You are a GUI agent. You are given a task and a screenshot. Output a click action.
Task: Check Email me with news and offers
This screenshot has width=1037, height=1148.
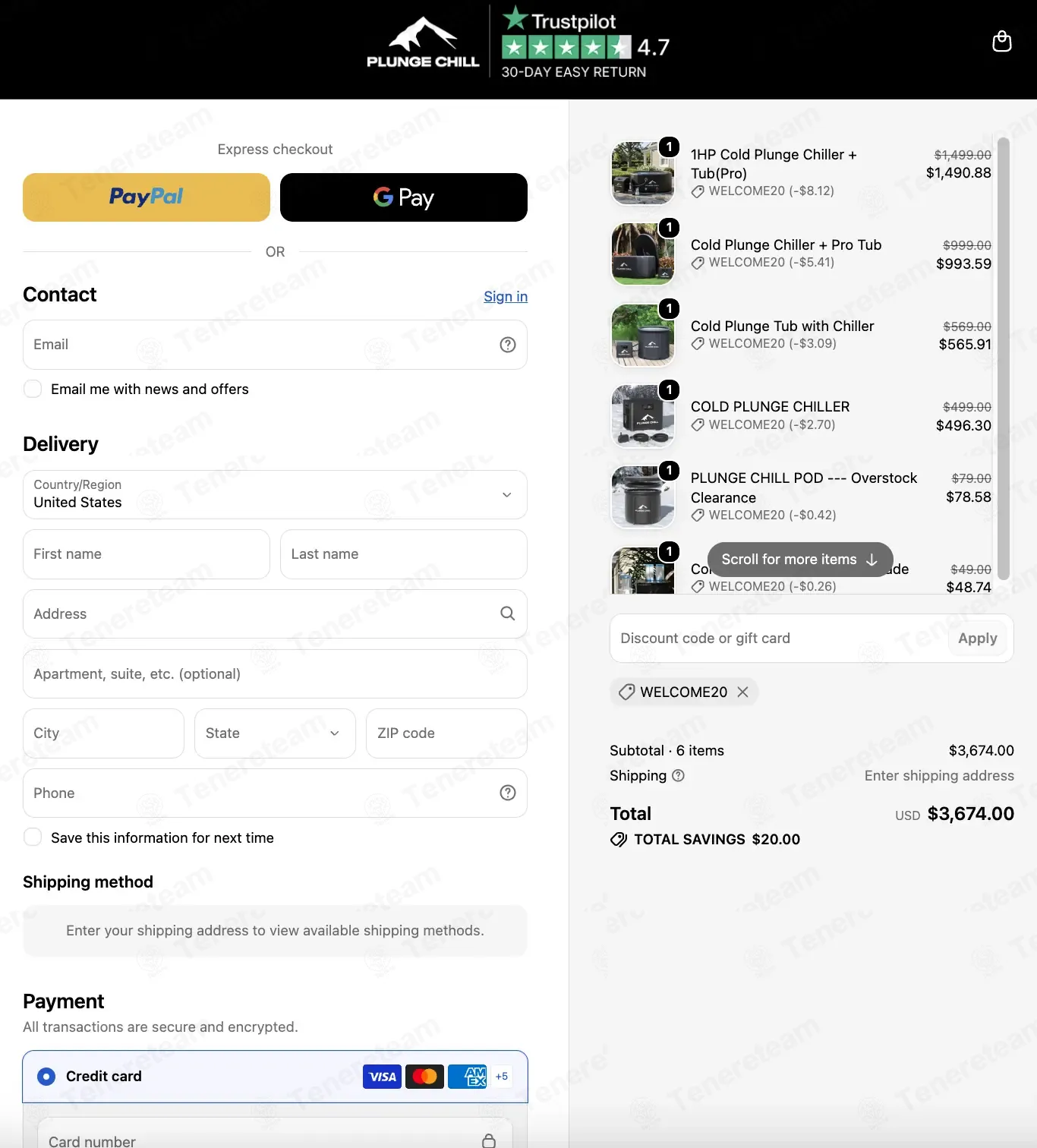33,389
